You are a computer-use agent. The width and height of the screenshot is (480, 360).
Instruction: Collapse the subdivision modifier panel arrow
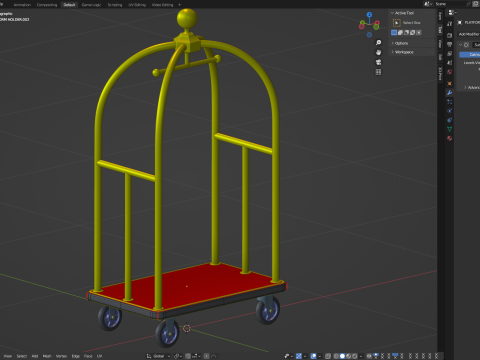click(x=461, y=45)
